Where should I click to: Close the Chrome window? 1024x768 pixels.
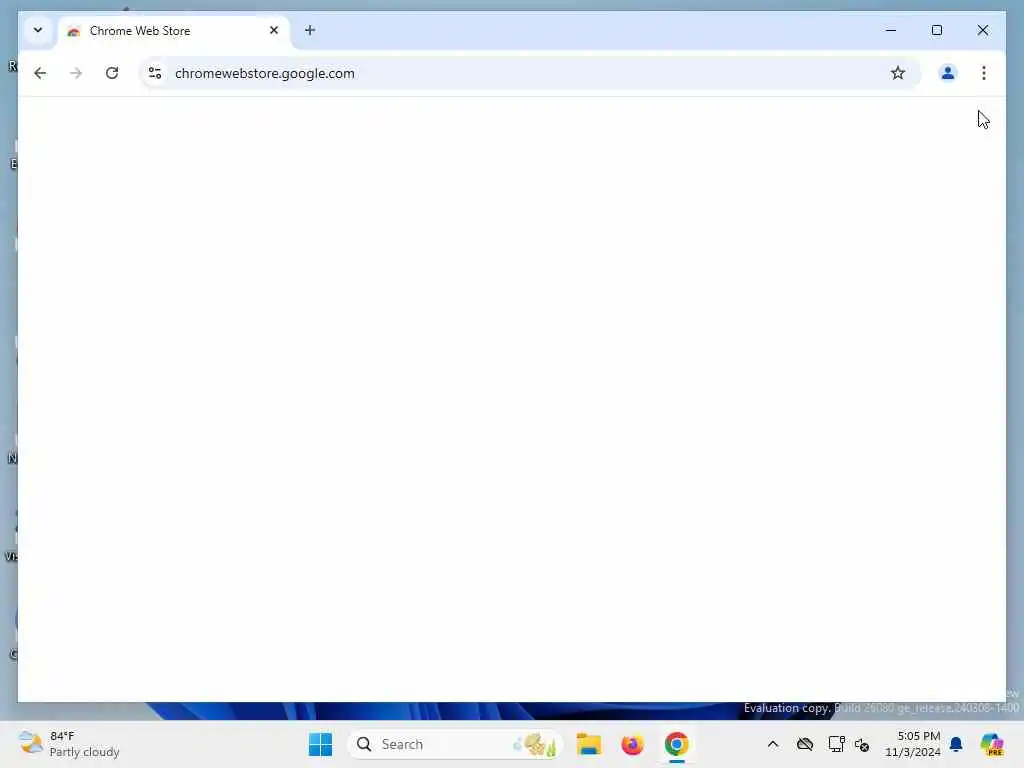[x=982, y=30]
